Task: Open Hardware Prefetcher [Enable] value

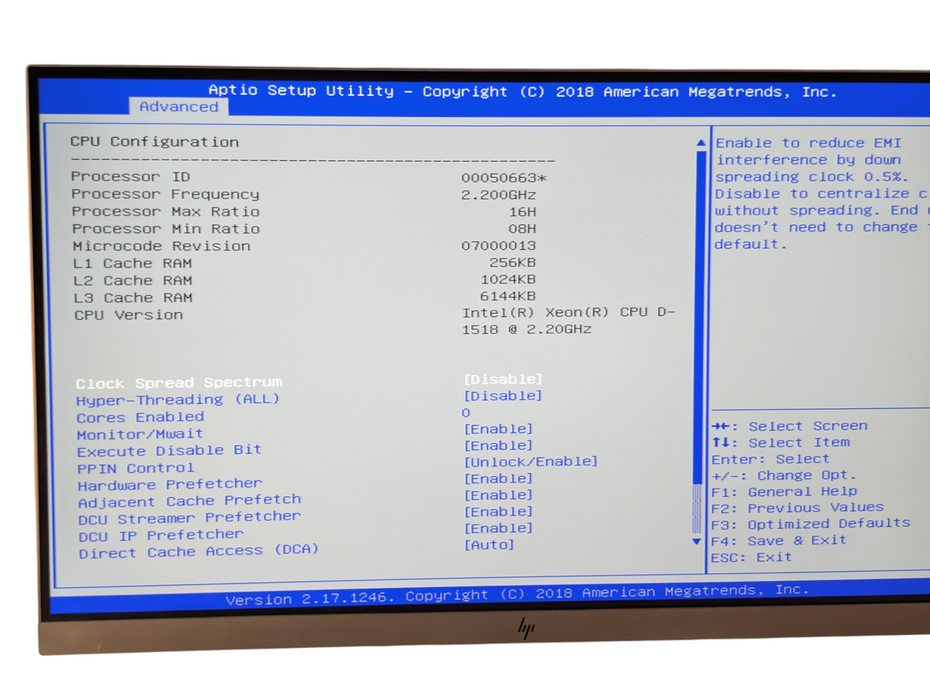Action: pyautogui.click(x=498, y=478)
